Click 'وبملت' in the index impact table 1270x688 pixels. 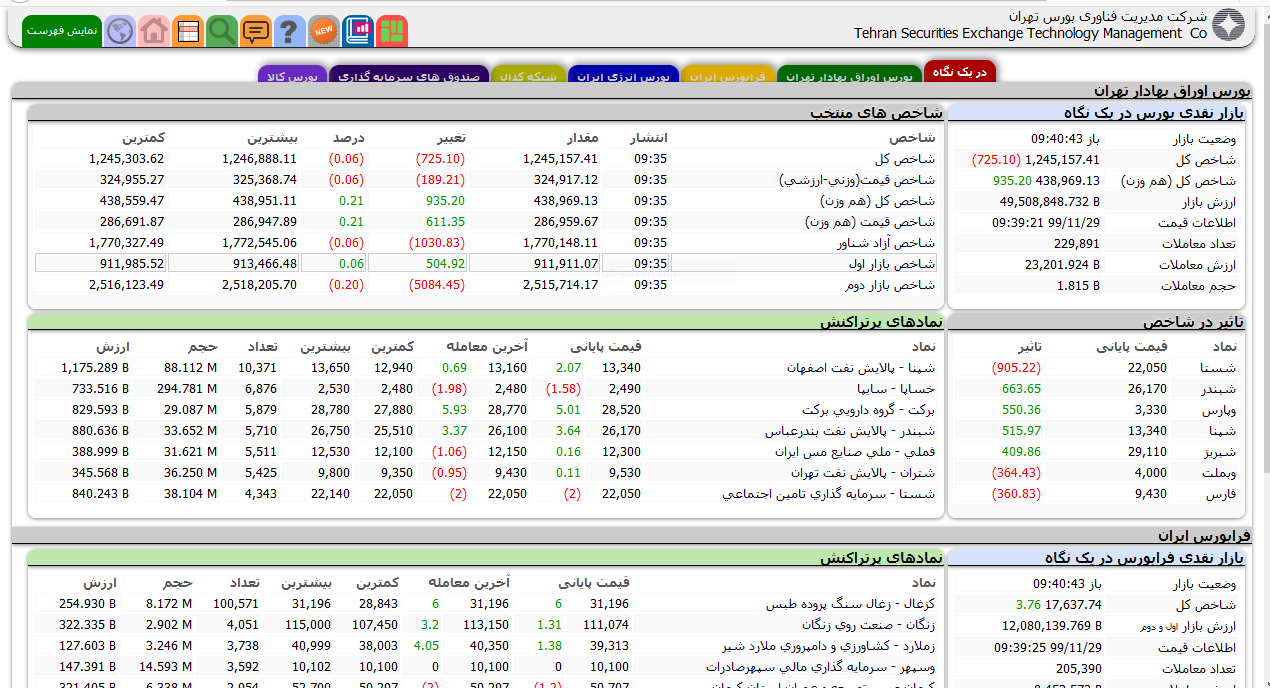[1219, 473]
